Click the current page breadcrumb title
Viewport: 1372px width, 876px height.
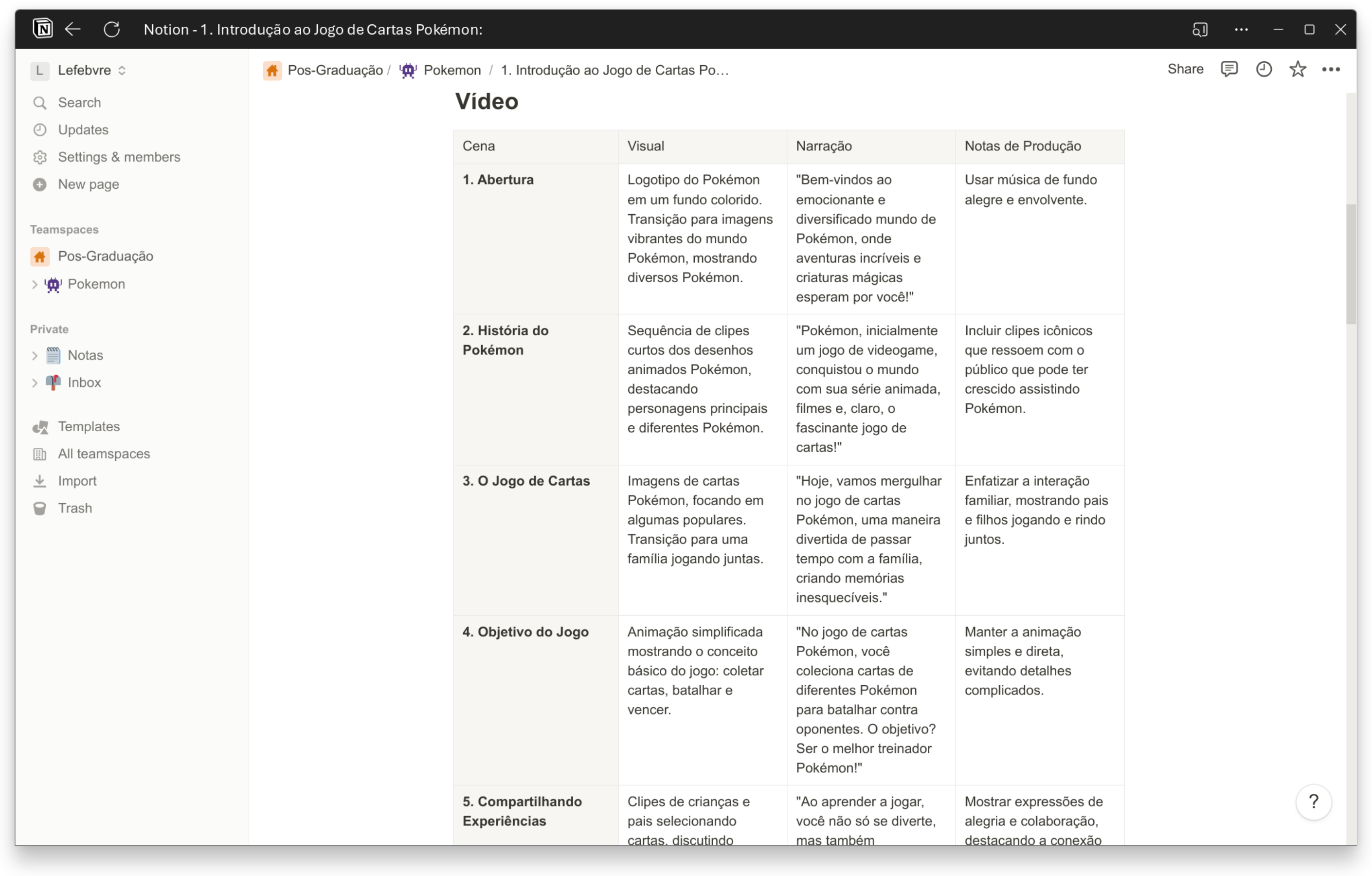(x=615, y=70)
